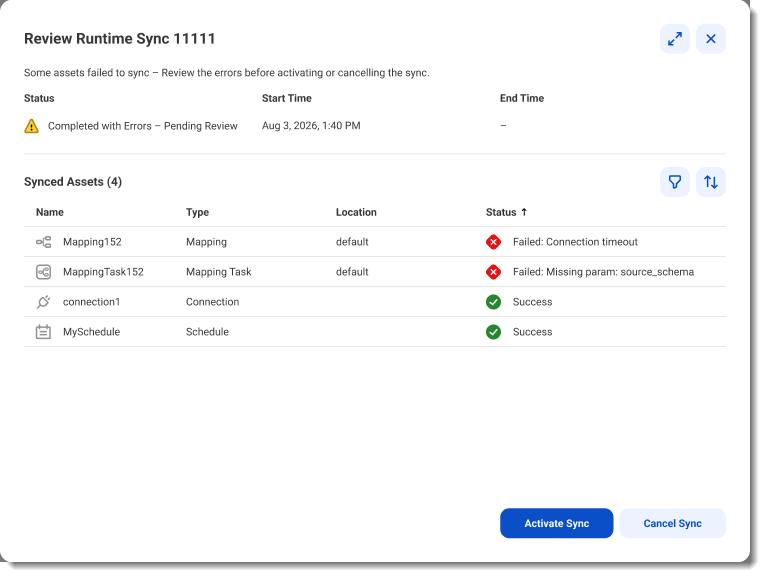Click the Mapping152 mapping icon
This screenshot has width=765, height=577.
click(43, 242)
